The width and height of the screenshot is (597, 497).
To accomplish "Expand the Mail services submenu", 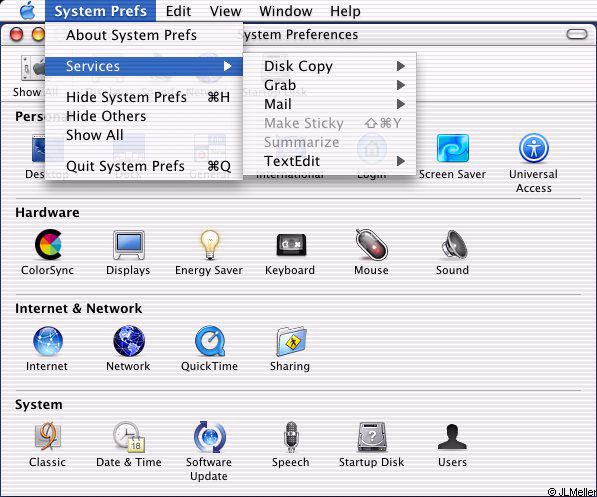I will (x=330, y=104).
